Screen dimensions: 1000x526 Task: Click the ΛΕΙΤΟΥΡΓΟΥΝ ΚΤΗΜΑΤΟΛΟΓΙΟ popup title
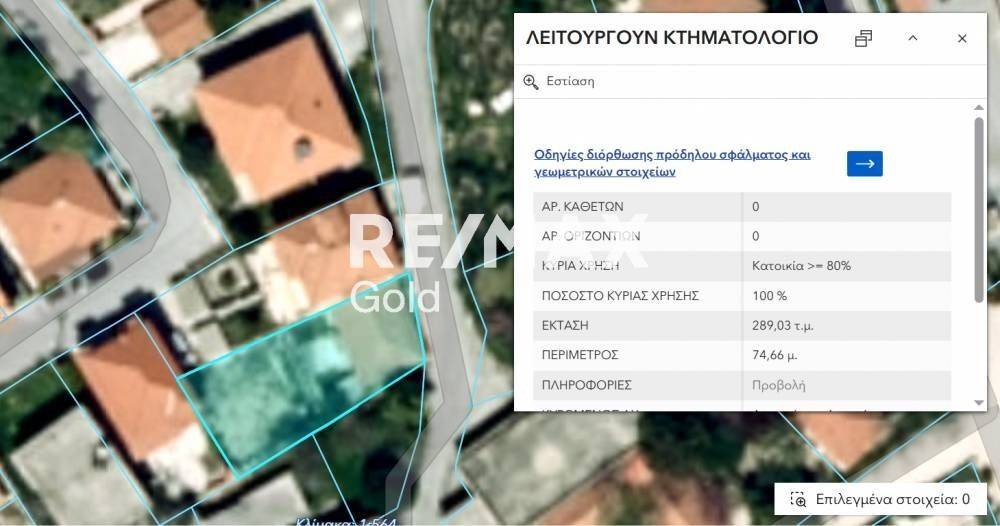(x=671, y=39)
